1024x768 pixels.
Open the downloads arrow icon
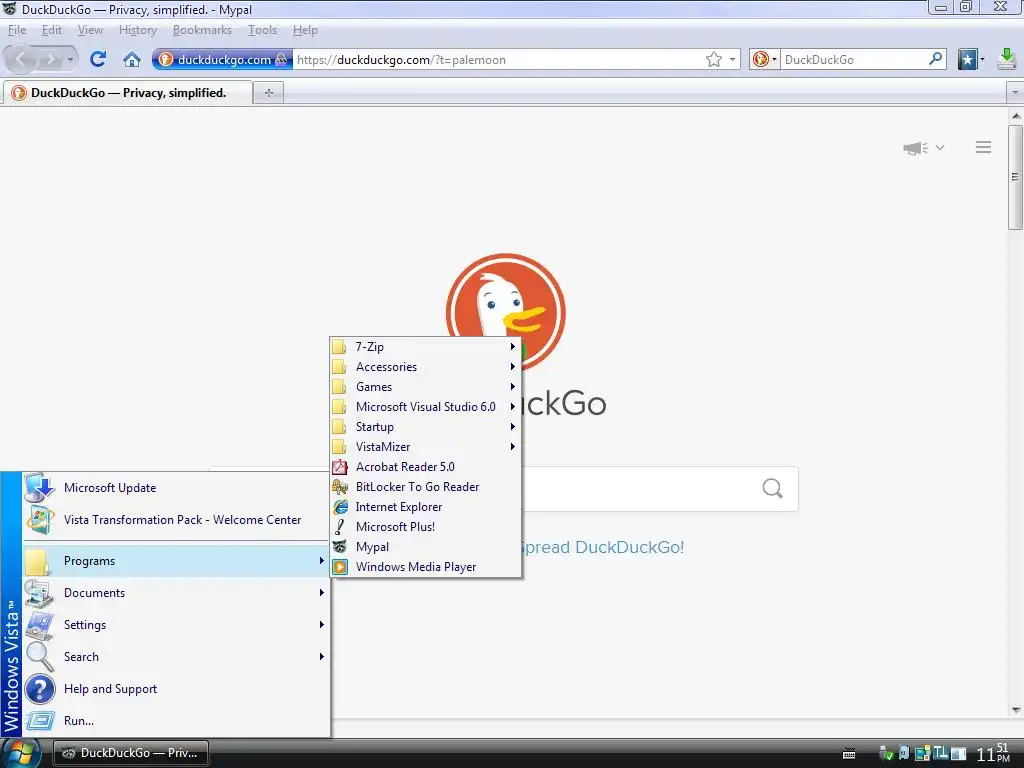coord(1006,59)
